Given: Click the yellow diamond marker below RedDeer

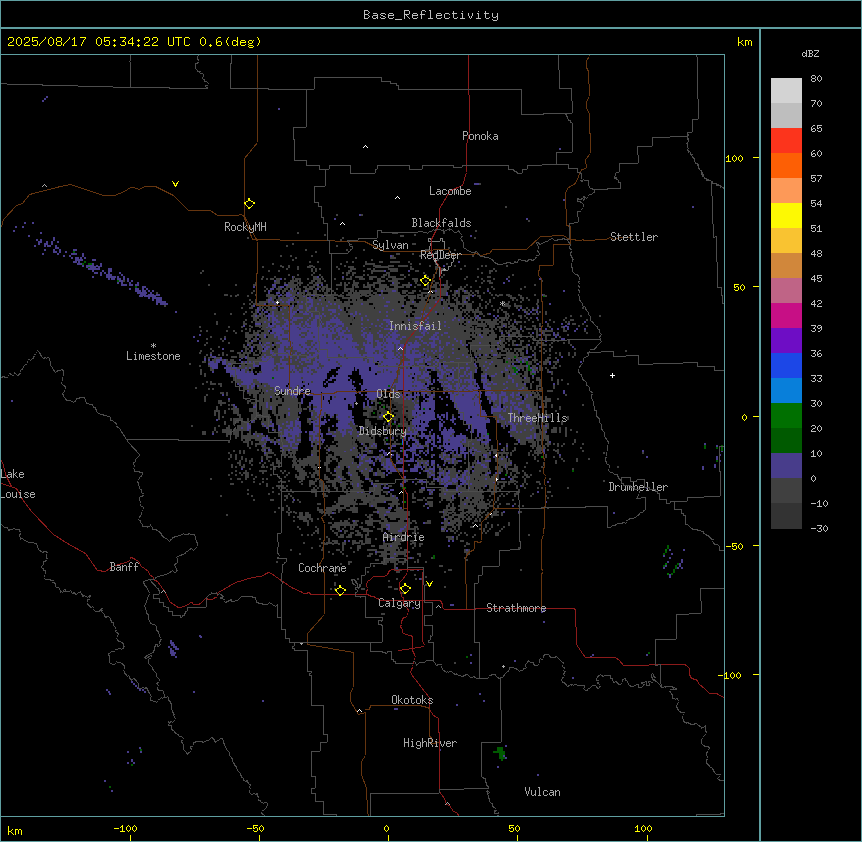Looking at the screenshot, I should pyautogui.click(x=425, y=281).
